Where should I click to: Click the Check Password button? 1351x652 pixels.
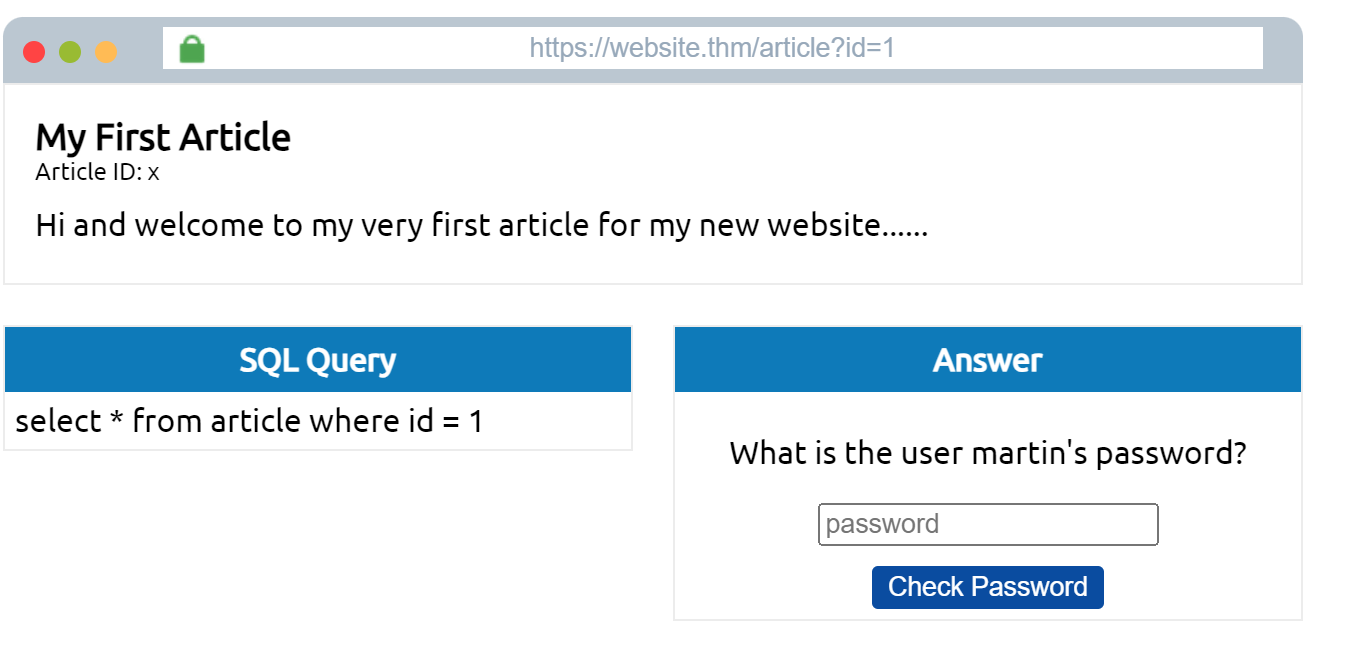(x=988, y=587)
